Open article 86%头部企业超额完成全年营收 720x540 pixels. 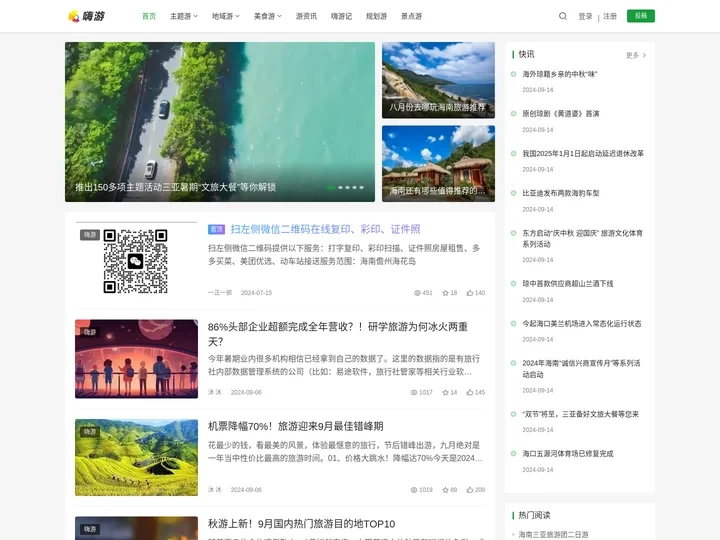click(338, 334)
